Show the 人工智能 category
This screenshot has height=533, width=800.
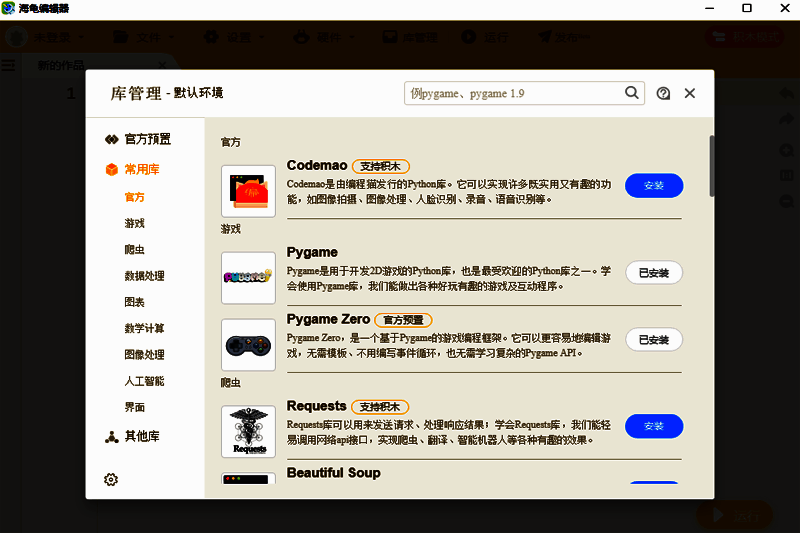(x=144, y=381)
